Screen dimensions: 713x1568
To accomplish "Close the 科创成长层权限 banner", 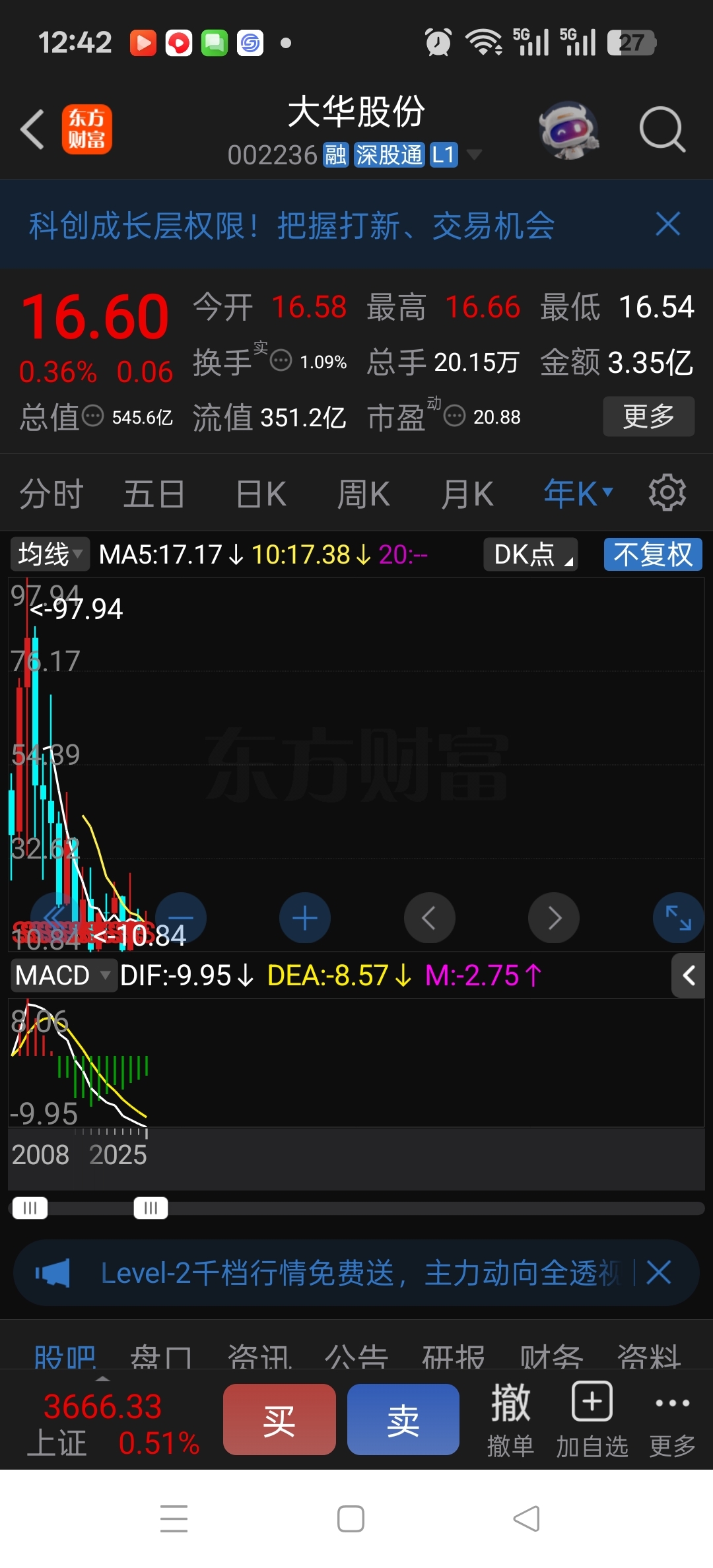I will (668, 224).
